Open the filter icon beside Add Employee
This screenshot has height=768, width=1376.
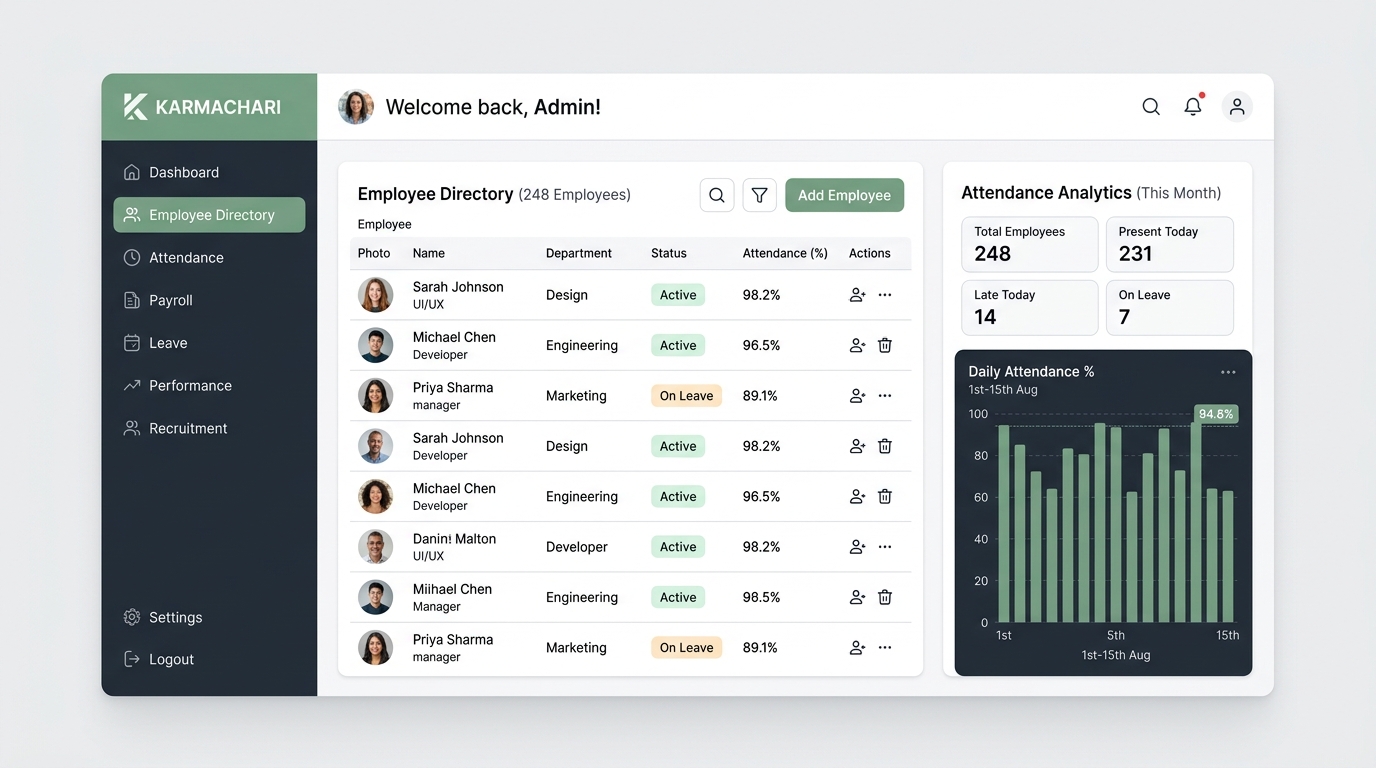760,195
